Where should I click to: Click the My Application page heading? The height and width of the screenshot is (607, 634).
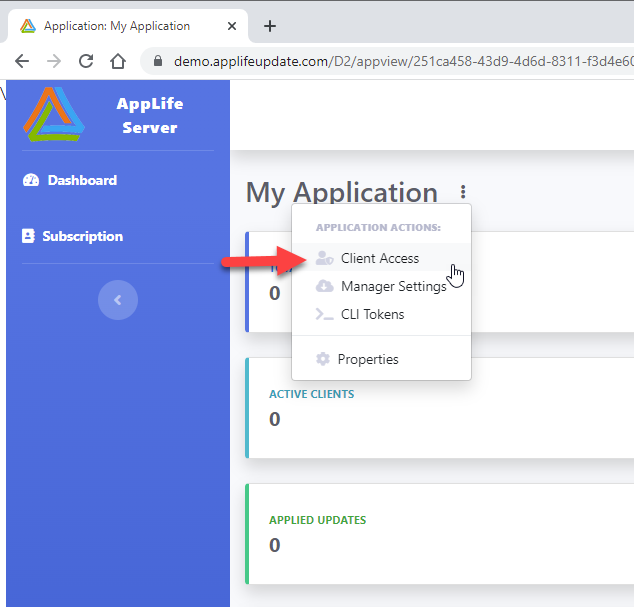click(342, 192)
